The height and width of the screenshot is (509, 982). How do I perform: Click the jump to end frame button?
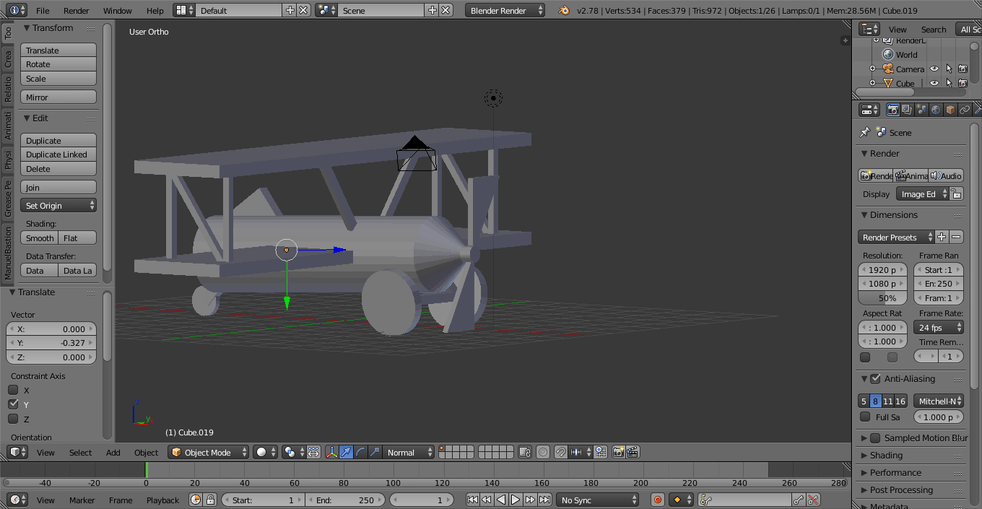(x=544, y=500)
